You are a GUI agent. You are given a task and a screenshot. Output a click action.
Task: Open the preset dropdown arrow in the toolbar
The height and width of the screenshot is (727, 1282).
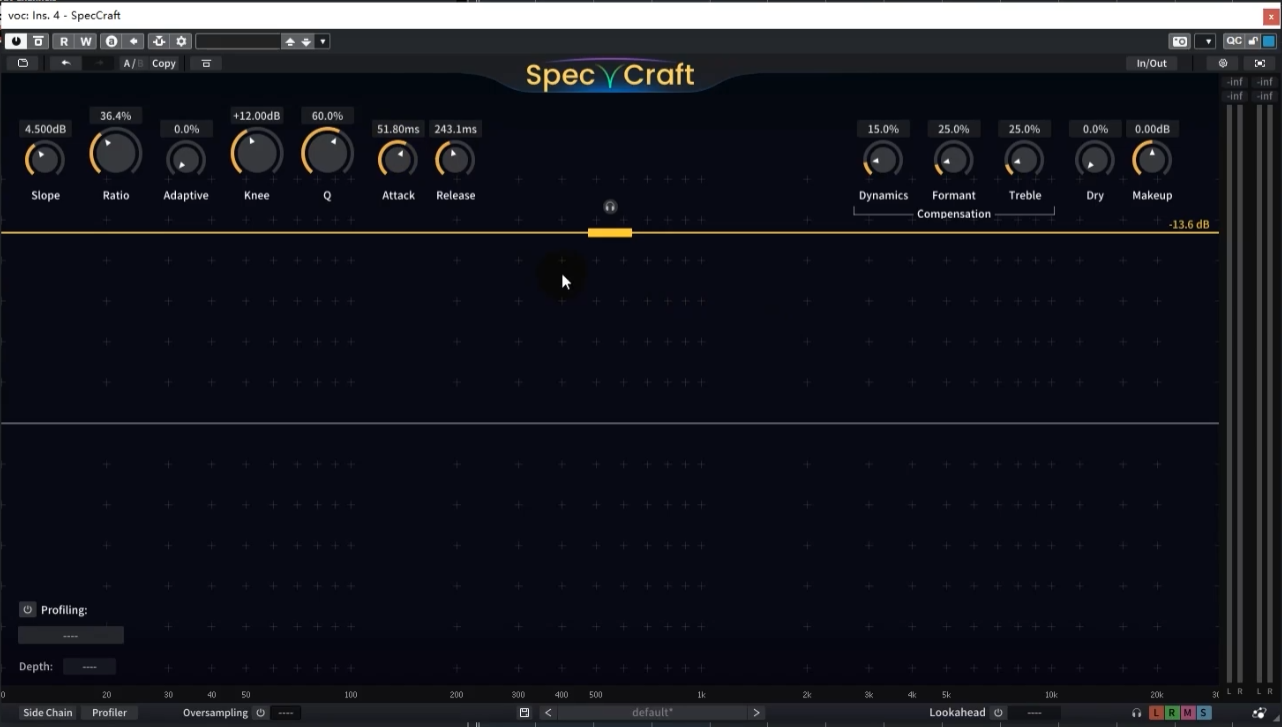click(322, 41)
